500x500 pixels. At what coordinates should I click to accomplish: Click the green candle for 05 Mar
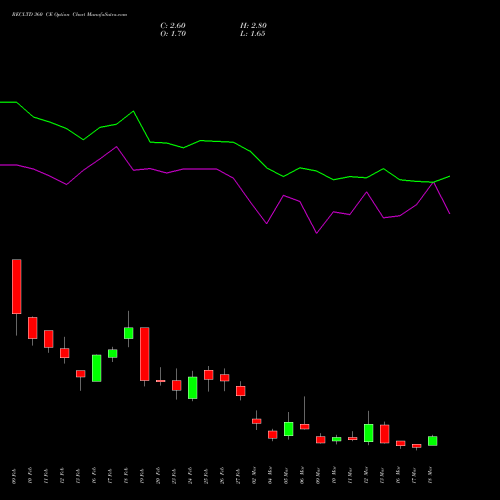point(289,429)
